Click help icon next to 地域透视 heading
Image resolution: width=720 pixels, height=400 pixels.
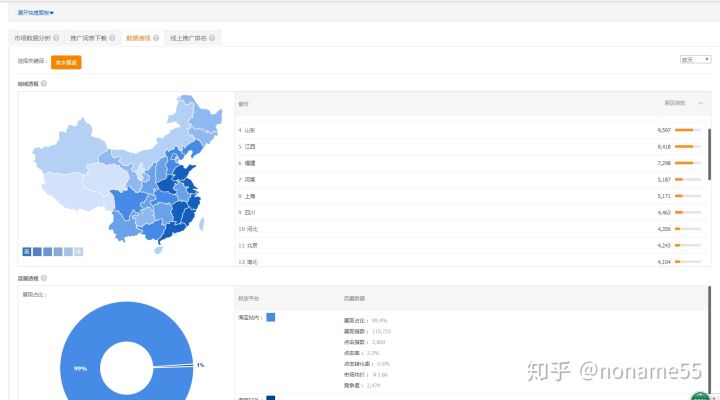pos(44,83)
